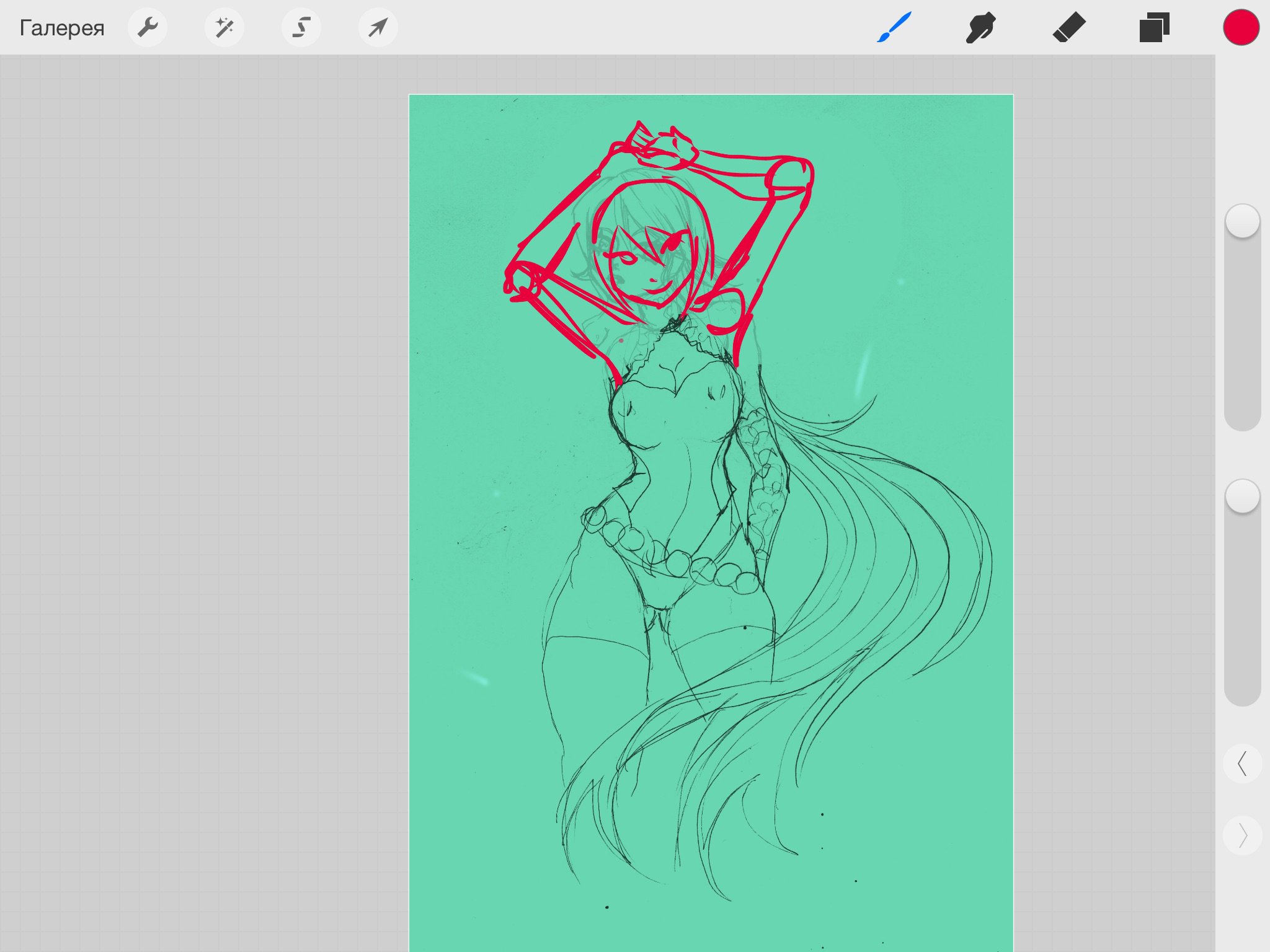
Task: Select the Smudge finger tool
Action: pos(981,27)
